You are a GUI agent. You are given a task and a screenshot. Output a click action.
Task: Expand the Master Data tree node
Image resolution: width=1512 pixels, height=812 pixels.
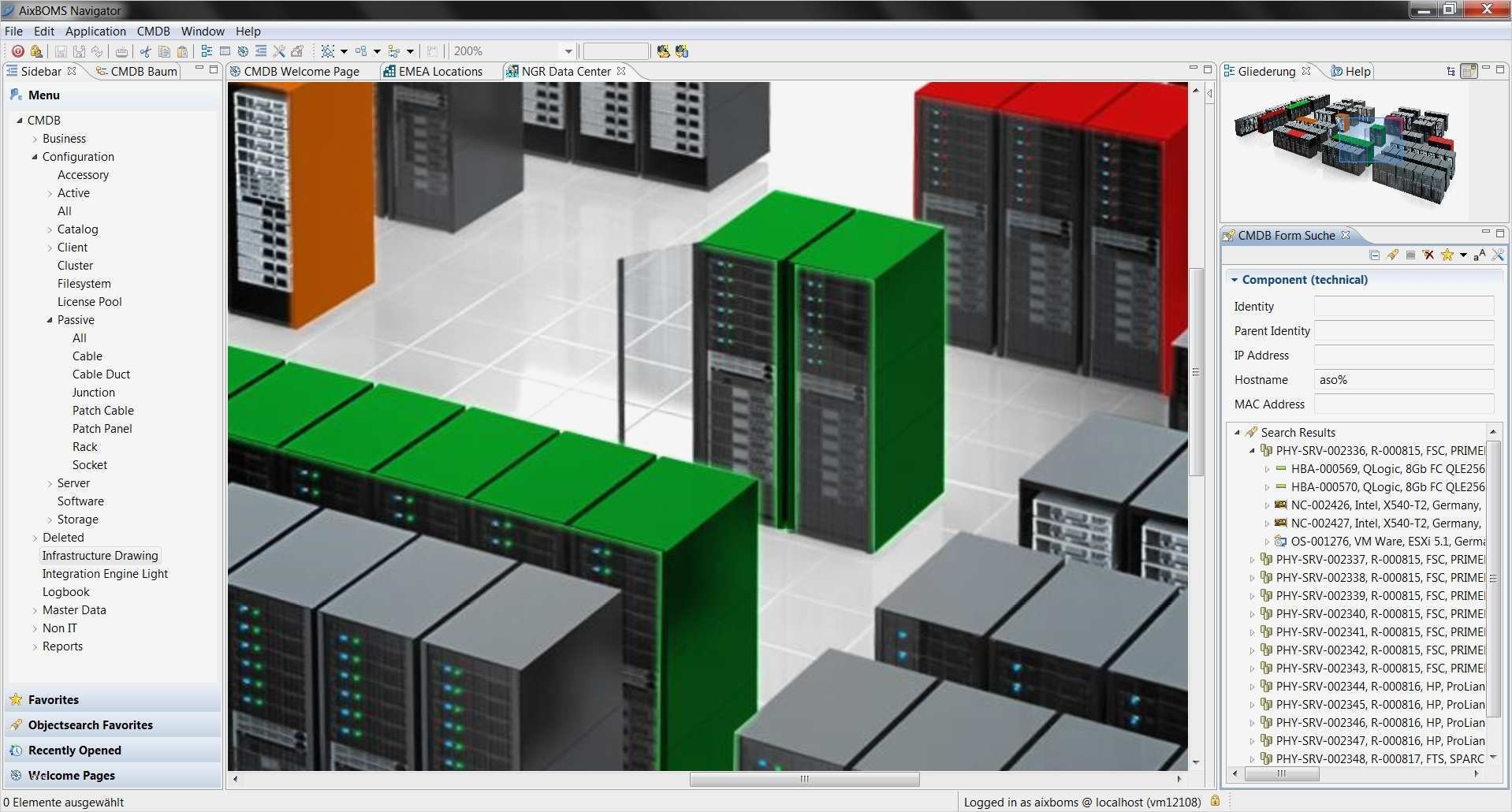pyautogui.click(x=35, y=610)
